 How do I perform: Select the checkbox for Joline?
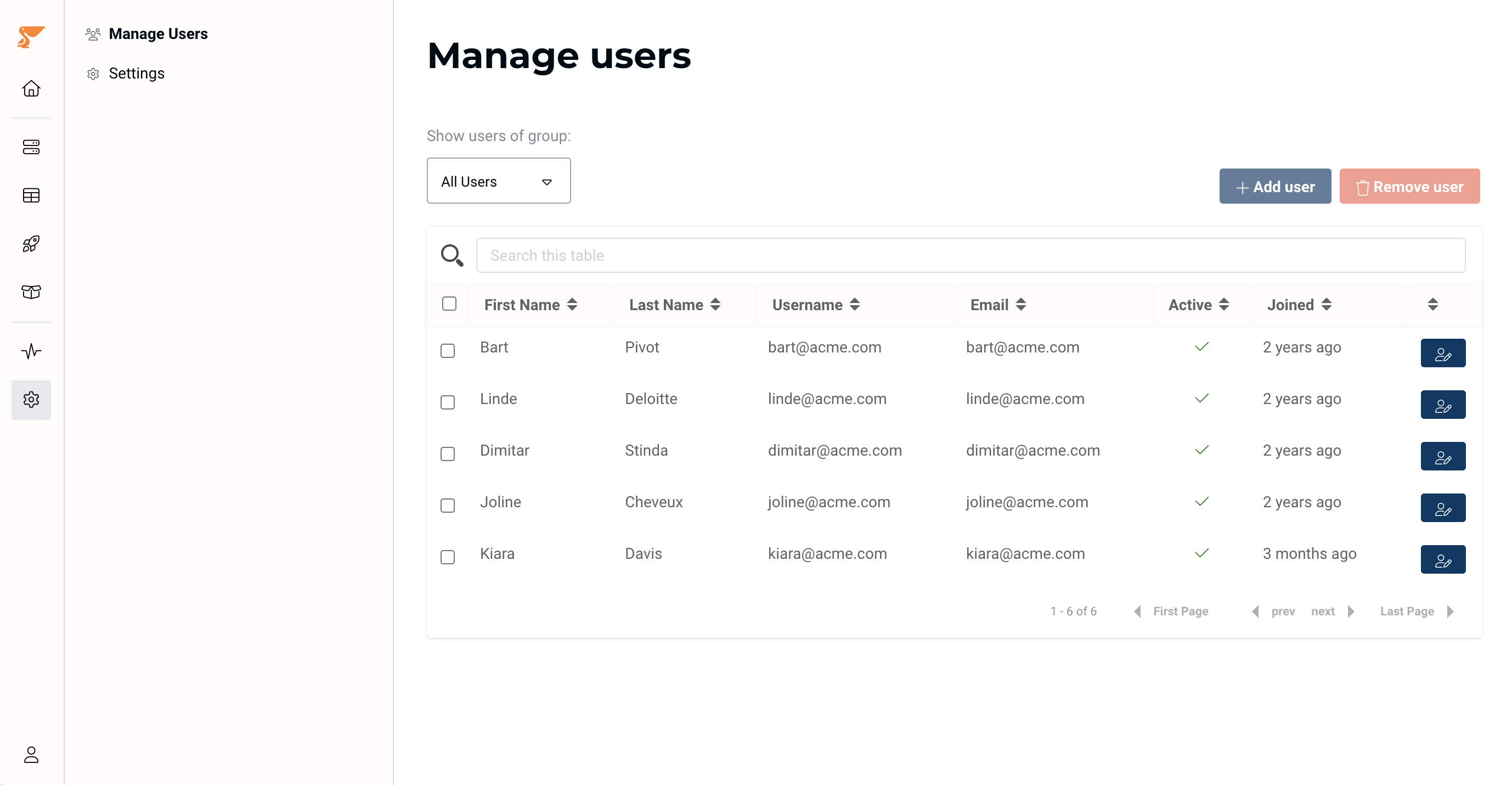tap(448, 506)
